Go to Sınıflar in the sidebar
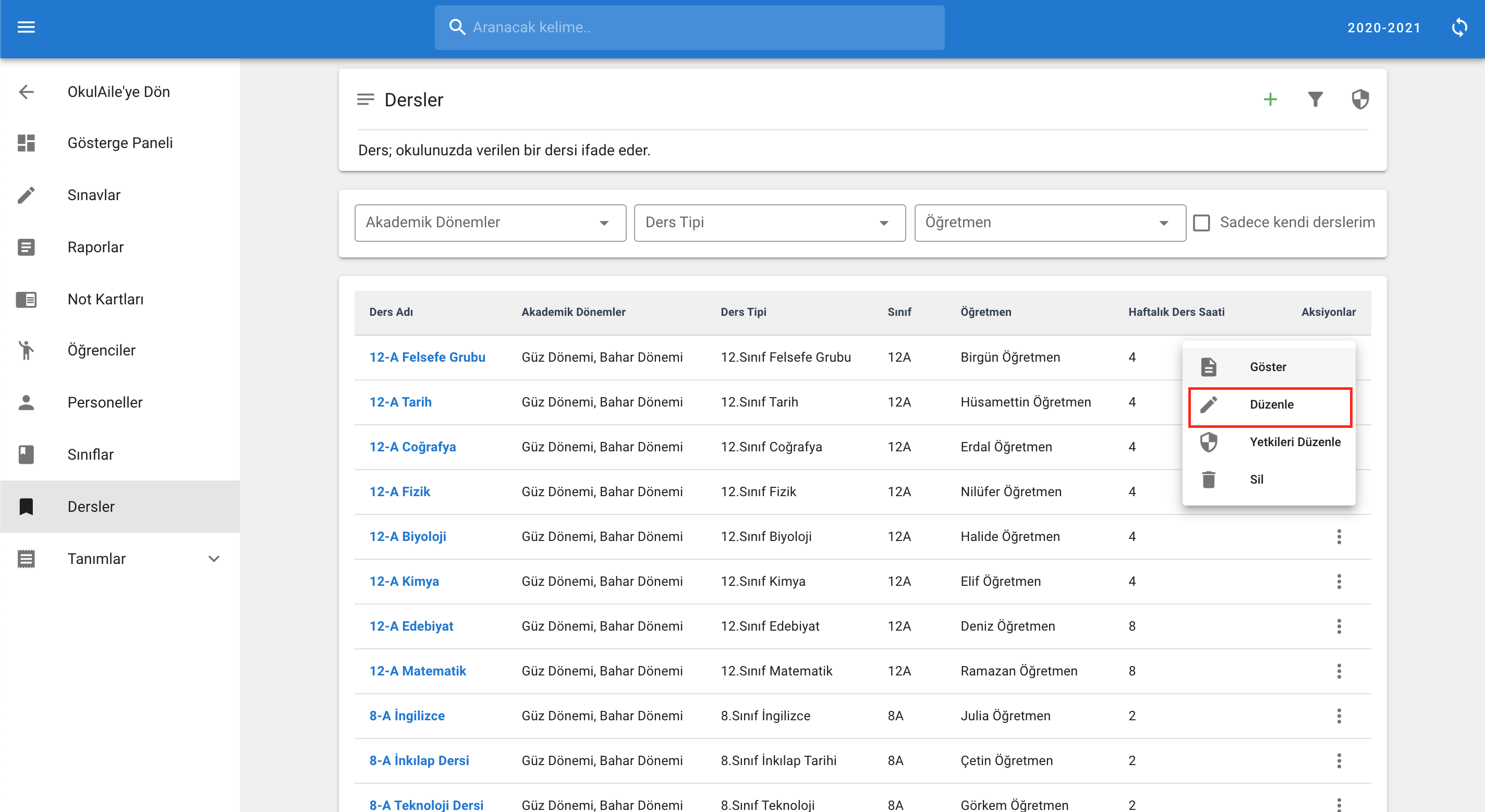The image size is (1485, 812). click(x=120, y=454)
